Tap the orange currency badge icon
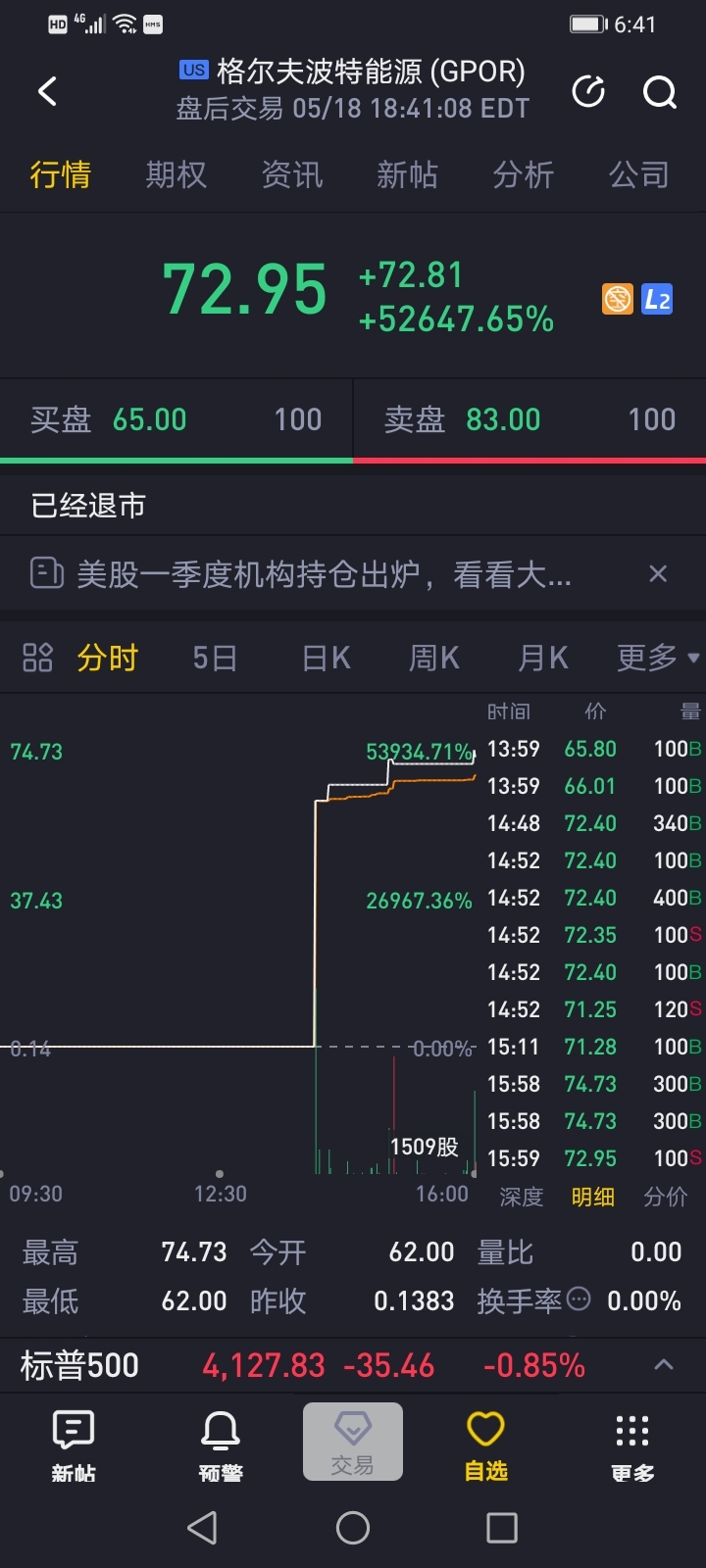706x1568 pixels. tap(618, 299)
